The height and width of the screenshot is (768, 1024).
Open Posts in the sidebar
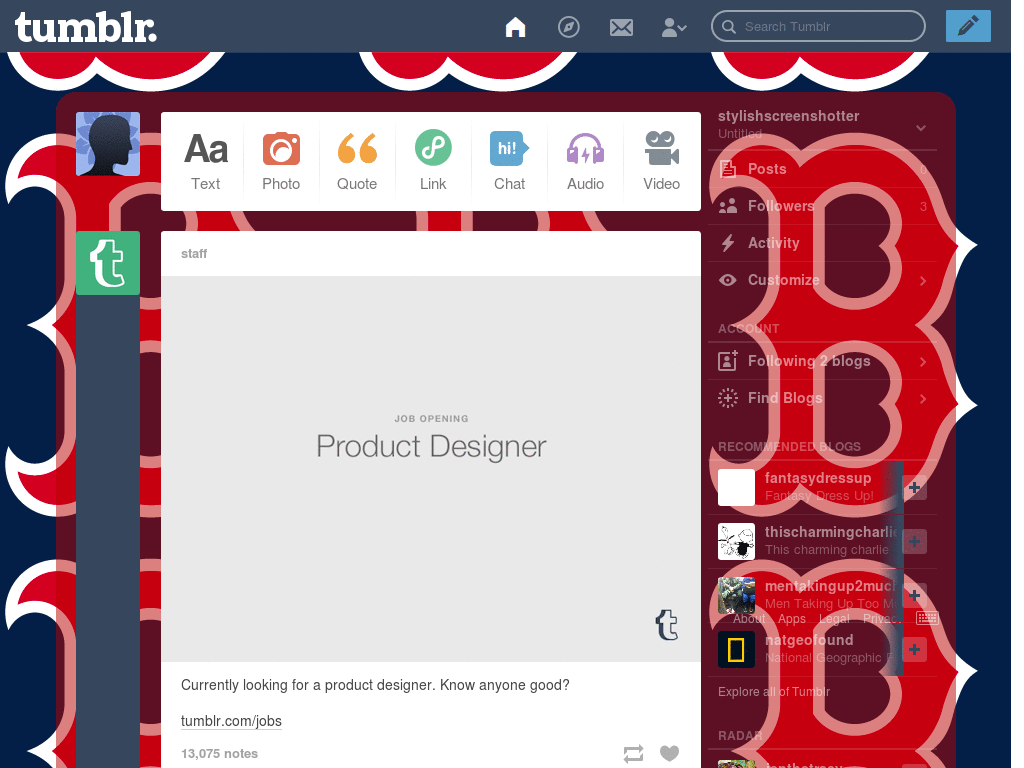(x=823, y=169)
